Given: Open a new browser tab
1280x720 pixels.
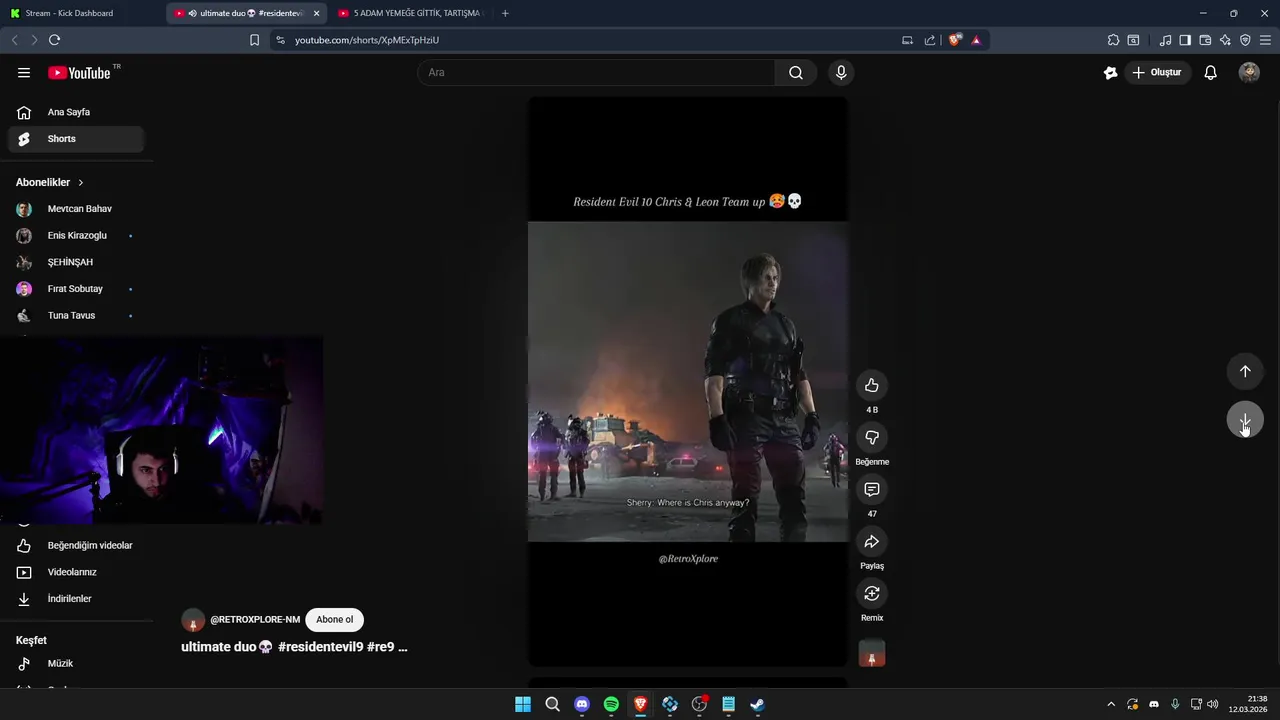Looking at the screenshot, I should point(505,13).
